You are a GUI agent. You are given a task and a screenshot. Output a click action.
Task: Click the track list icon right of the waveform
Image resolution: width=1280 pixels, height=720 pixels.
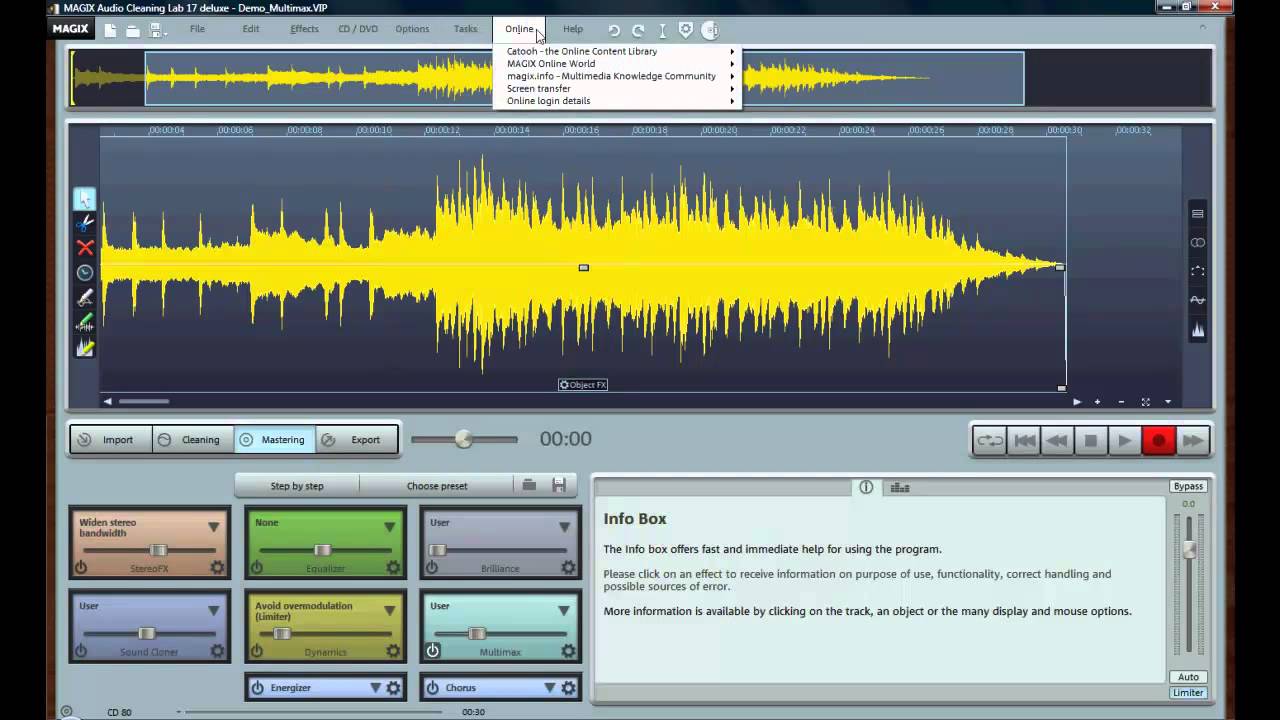click(1197, 214)
